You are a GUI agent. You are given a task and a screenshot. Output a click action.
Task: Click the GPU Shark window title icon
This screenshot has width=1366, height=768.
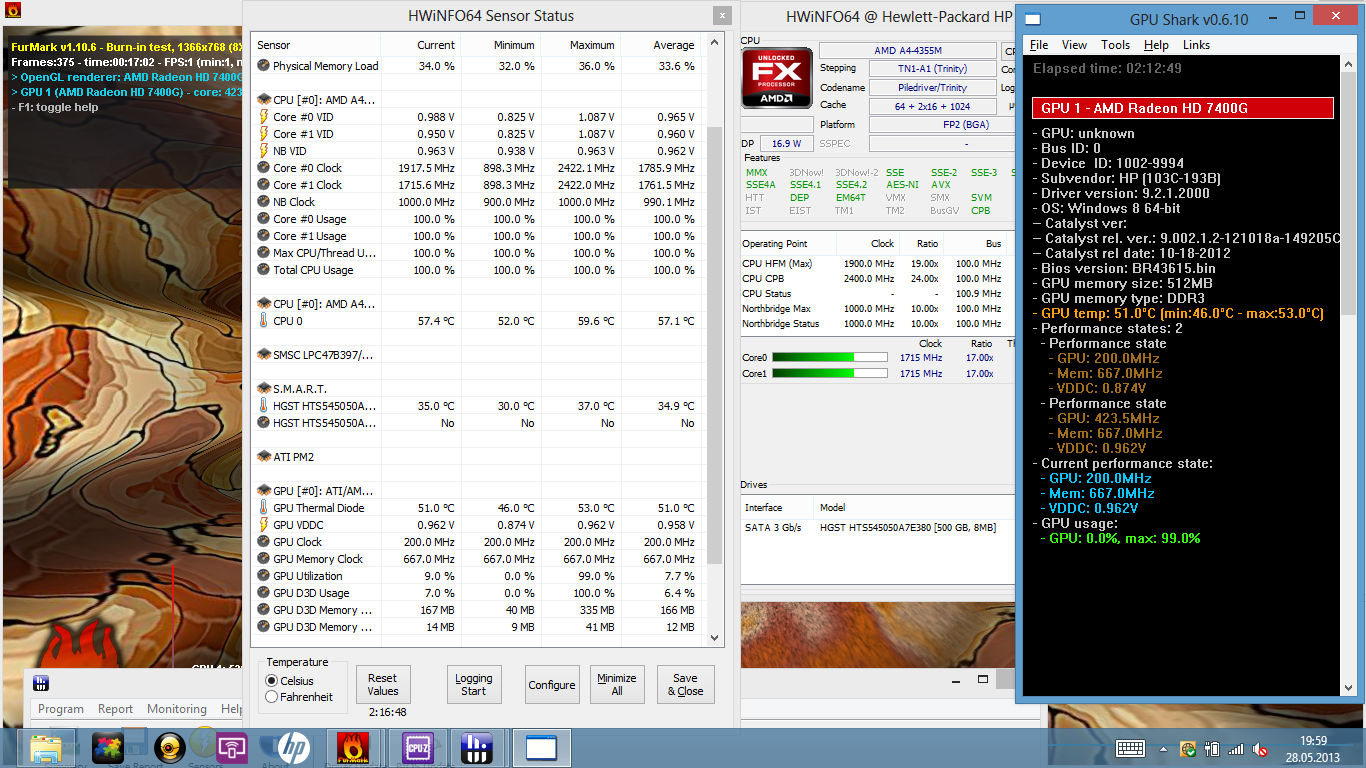pyautogui.click(x=1034, y=19)
